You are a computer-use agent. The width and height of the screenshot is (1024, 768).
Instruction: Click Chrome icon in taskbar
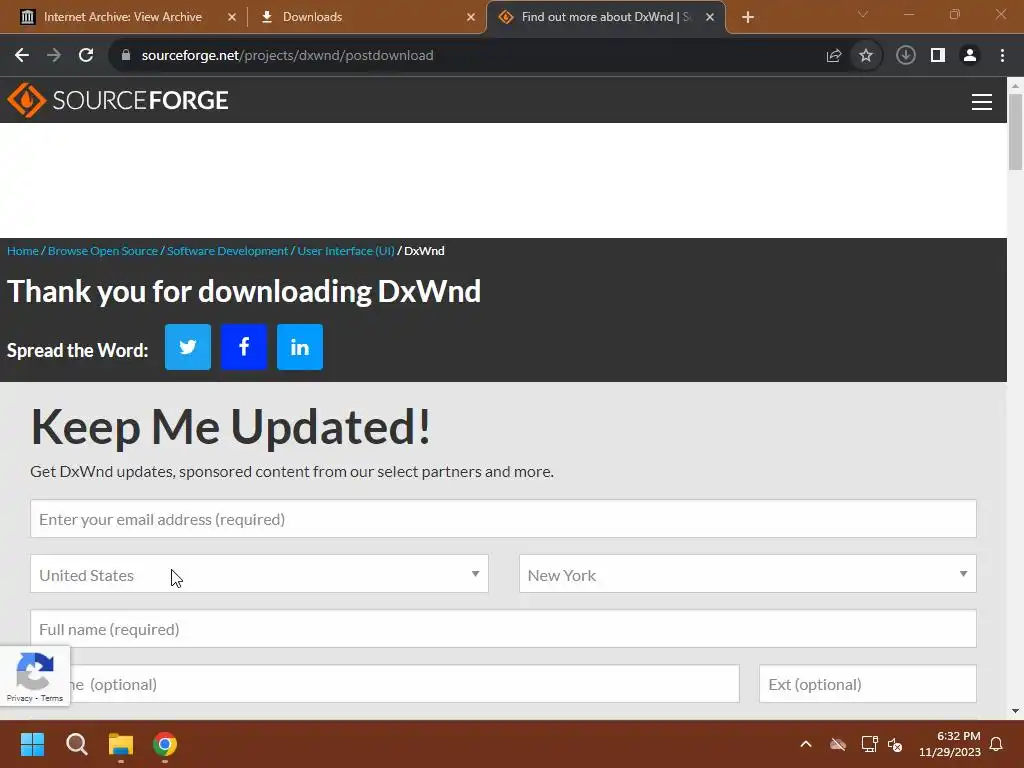(165, 744)
